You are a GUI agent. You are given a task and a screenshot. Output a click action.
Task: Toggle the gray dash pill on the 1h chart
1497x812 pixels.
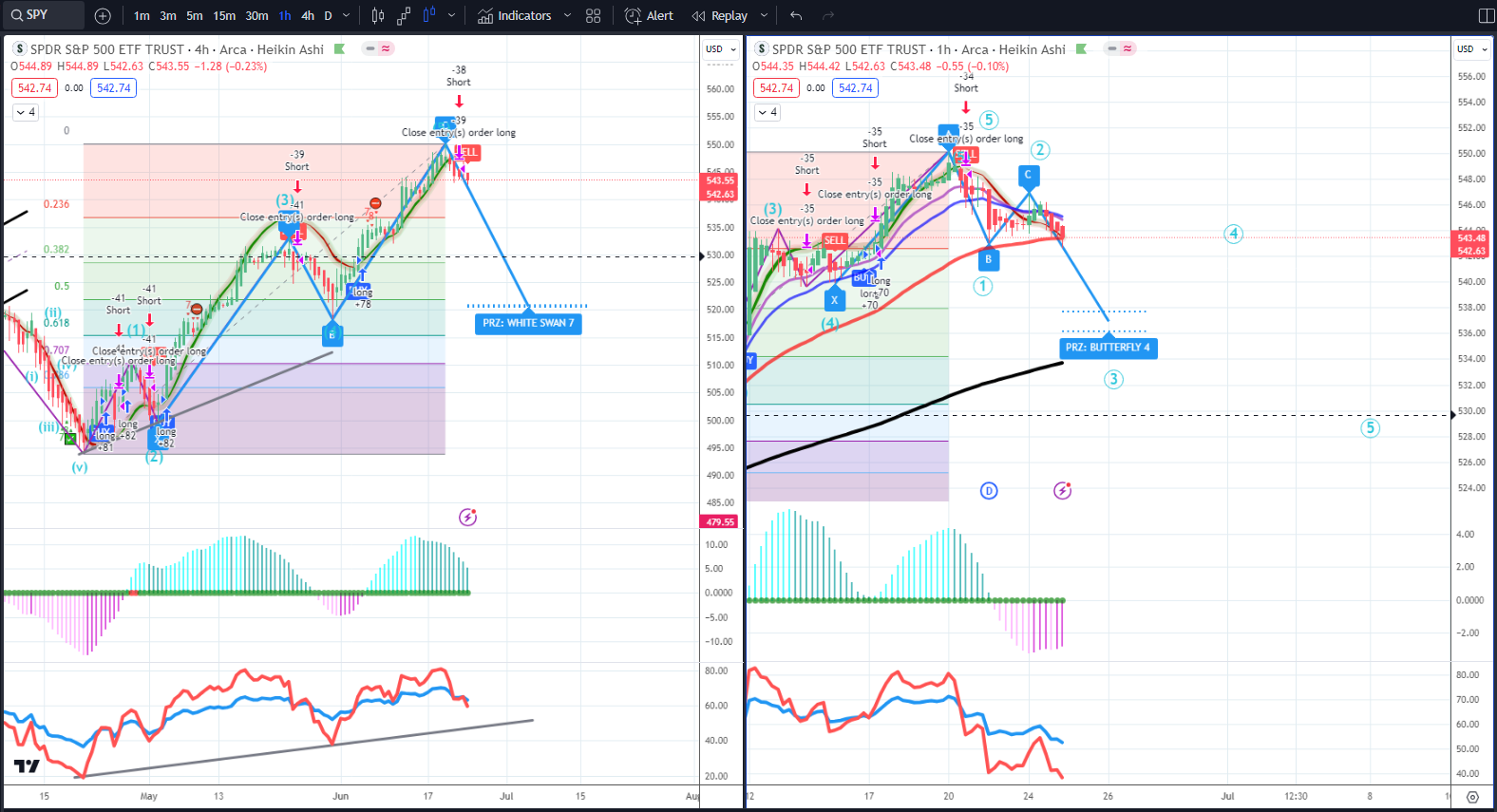click(1111, 48)
